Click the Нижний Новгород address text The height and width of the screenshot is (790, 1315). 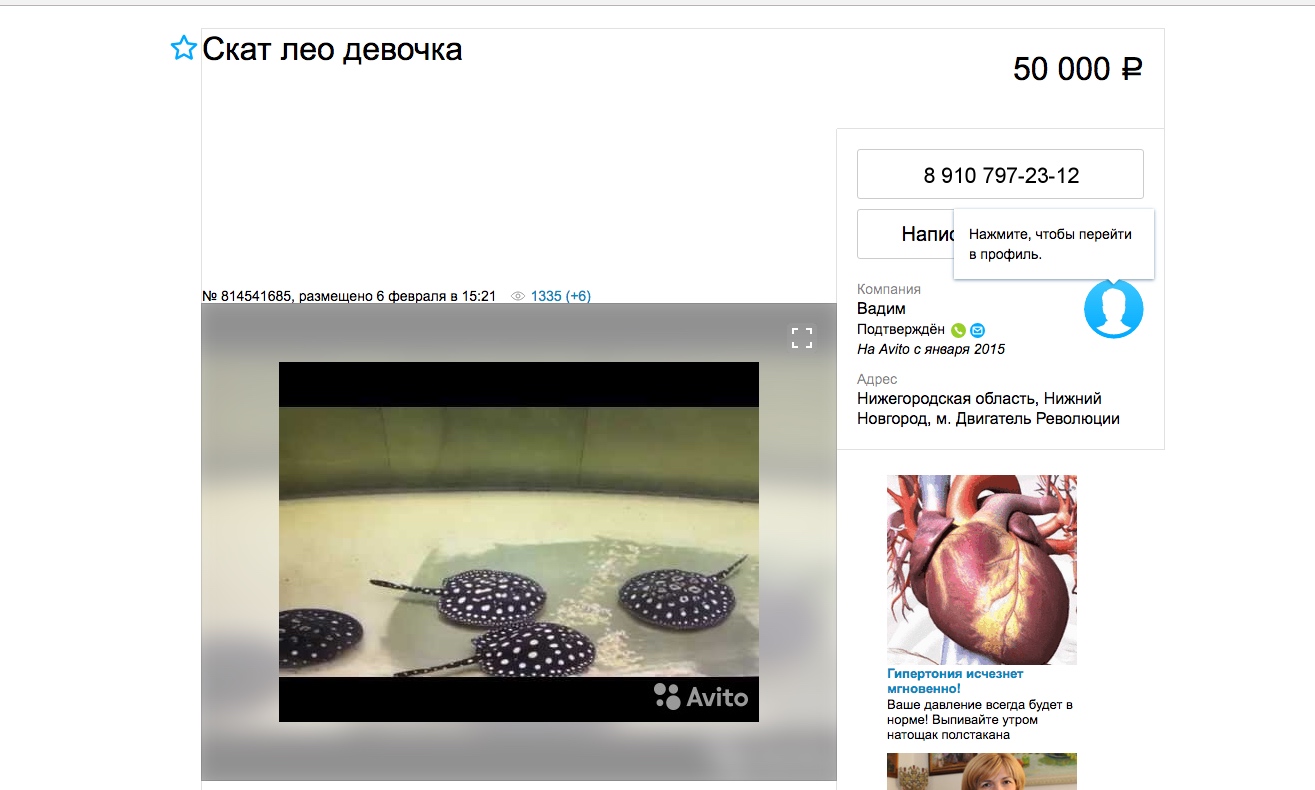(x=987, y=409)
